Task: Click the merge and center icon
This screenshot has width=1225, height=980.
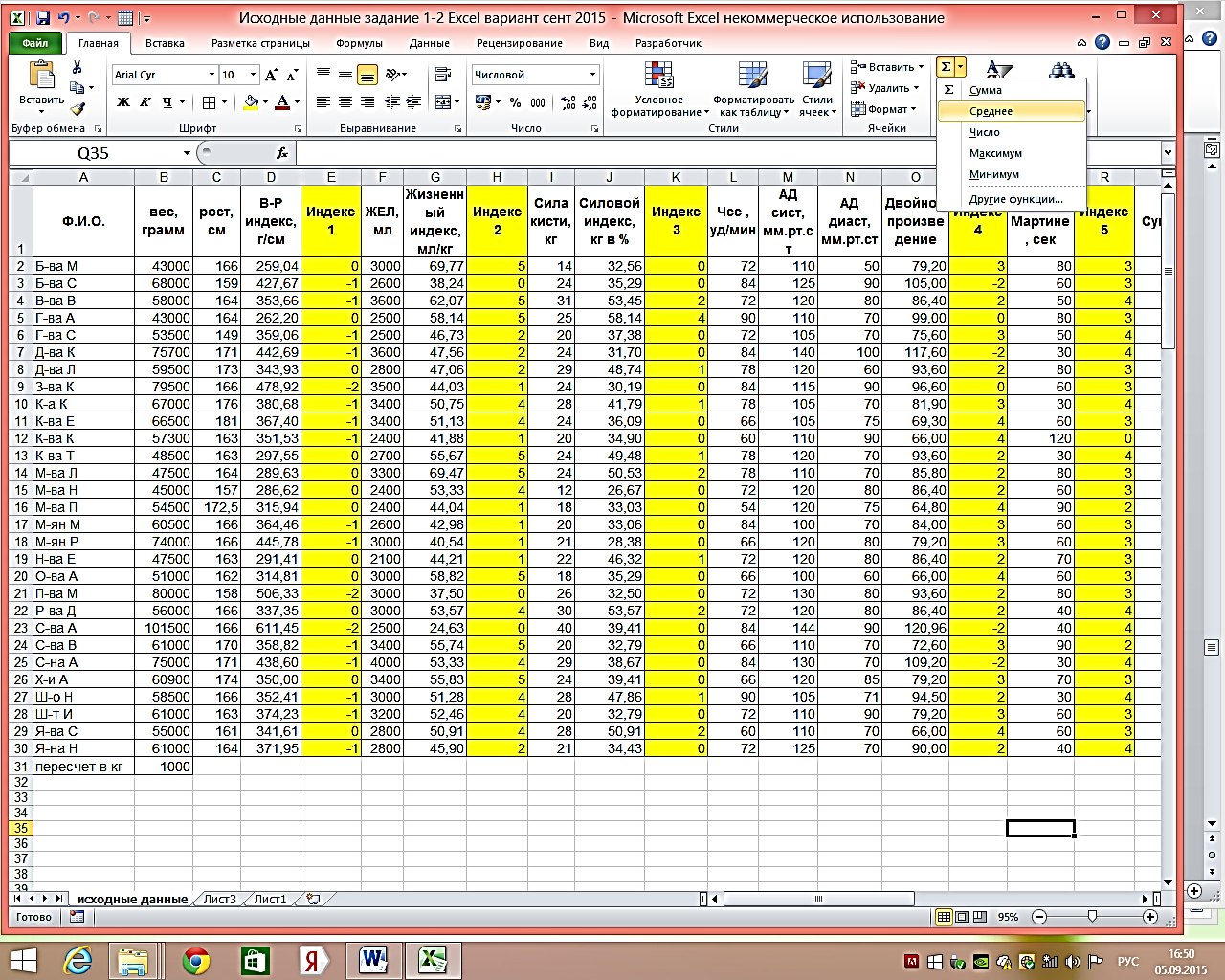Action: pyautogui.click(x=441, y=102)
